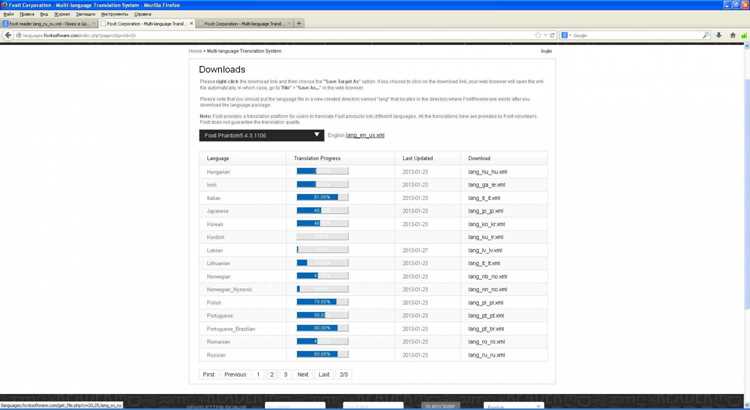Viewport: 750px width, 410px height.
Task: Open the Правка menu
Action: coord(27,14)
